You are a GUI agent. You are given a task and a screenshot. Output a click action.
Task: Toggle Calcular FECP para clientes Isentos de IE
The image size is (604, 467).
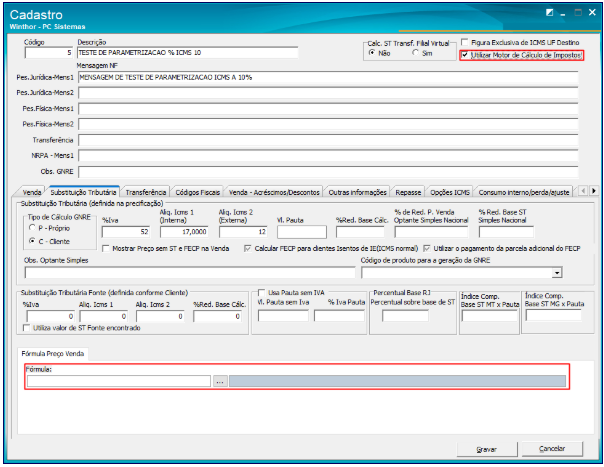[248, 249]
